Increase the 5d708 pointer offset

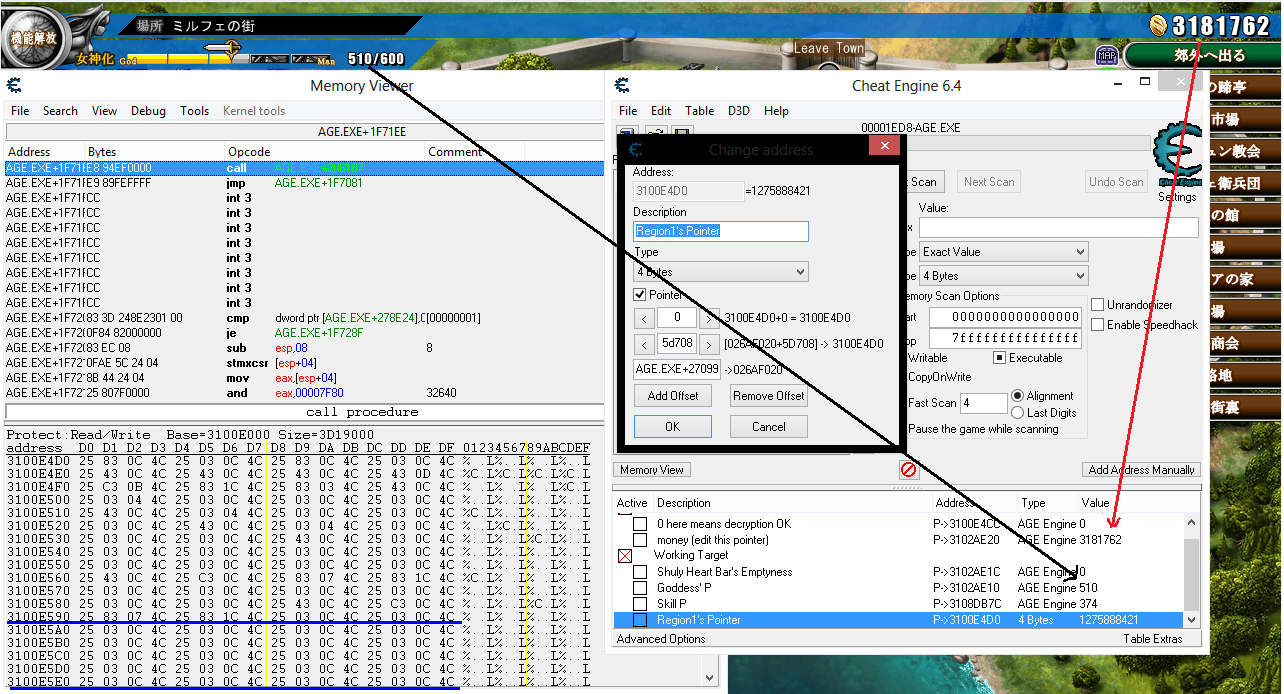709,345
